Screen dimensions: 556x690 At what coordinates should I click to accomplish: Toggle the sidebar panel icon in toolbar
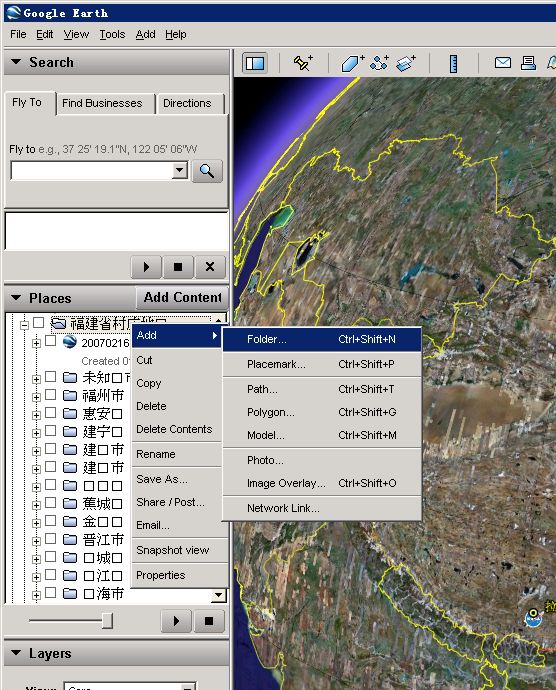[255, 63]
